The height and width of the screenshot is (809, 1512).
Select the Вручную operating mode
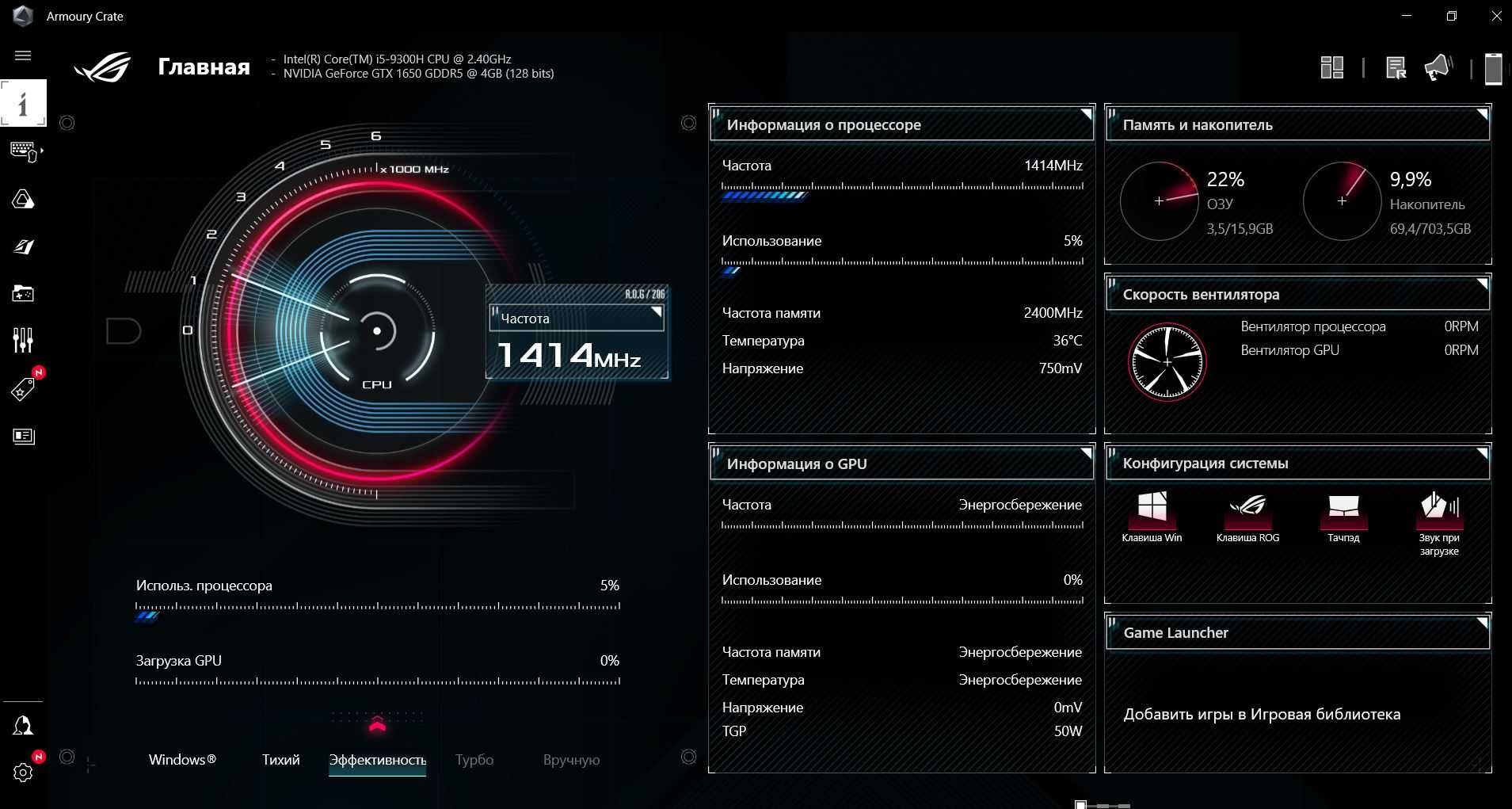[x=571, y=760]
